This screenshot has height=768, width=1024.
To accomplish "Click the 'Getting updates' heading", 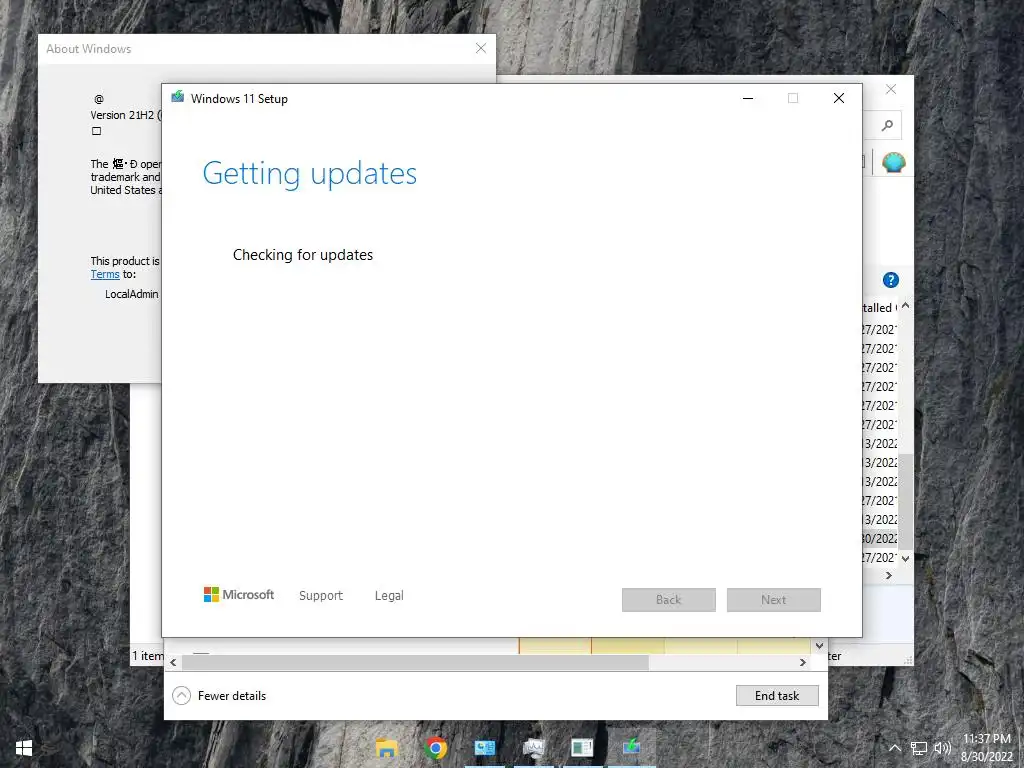I will pos(310,174).
